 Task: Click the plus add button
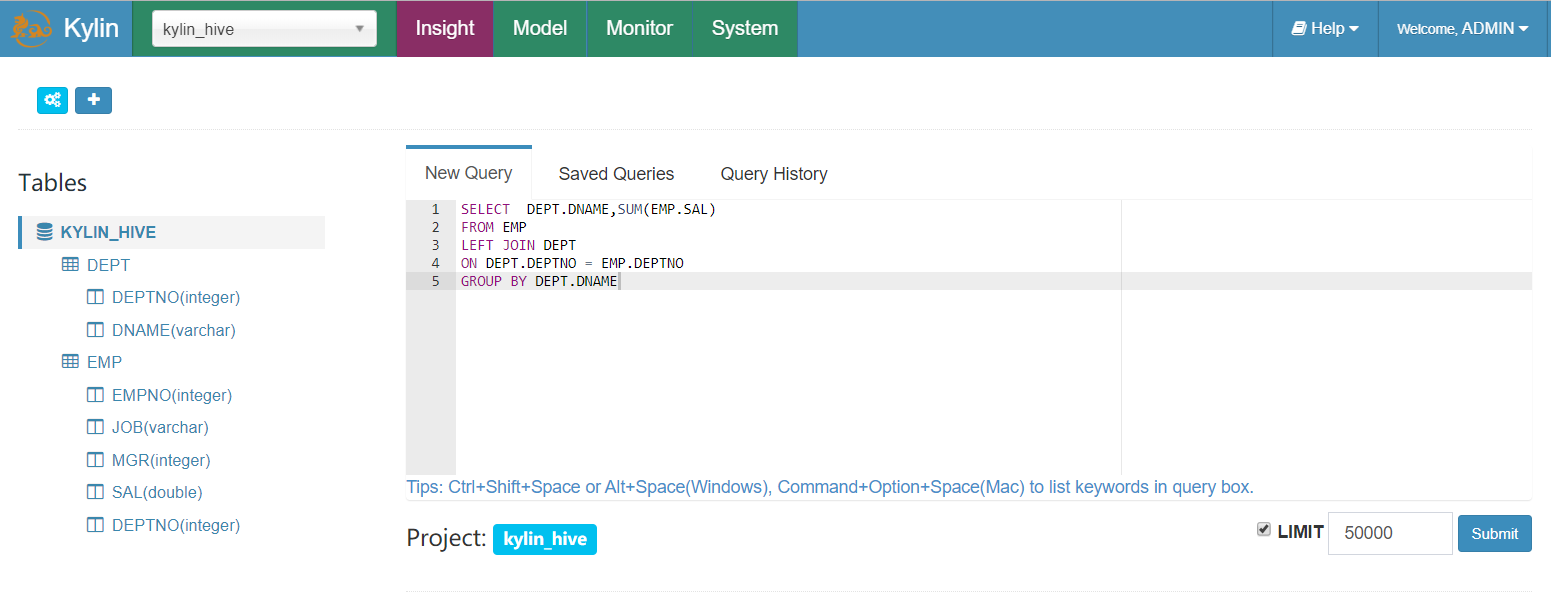94,100
